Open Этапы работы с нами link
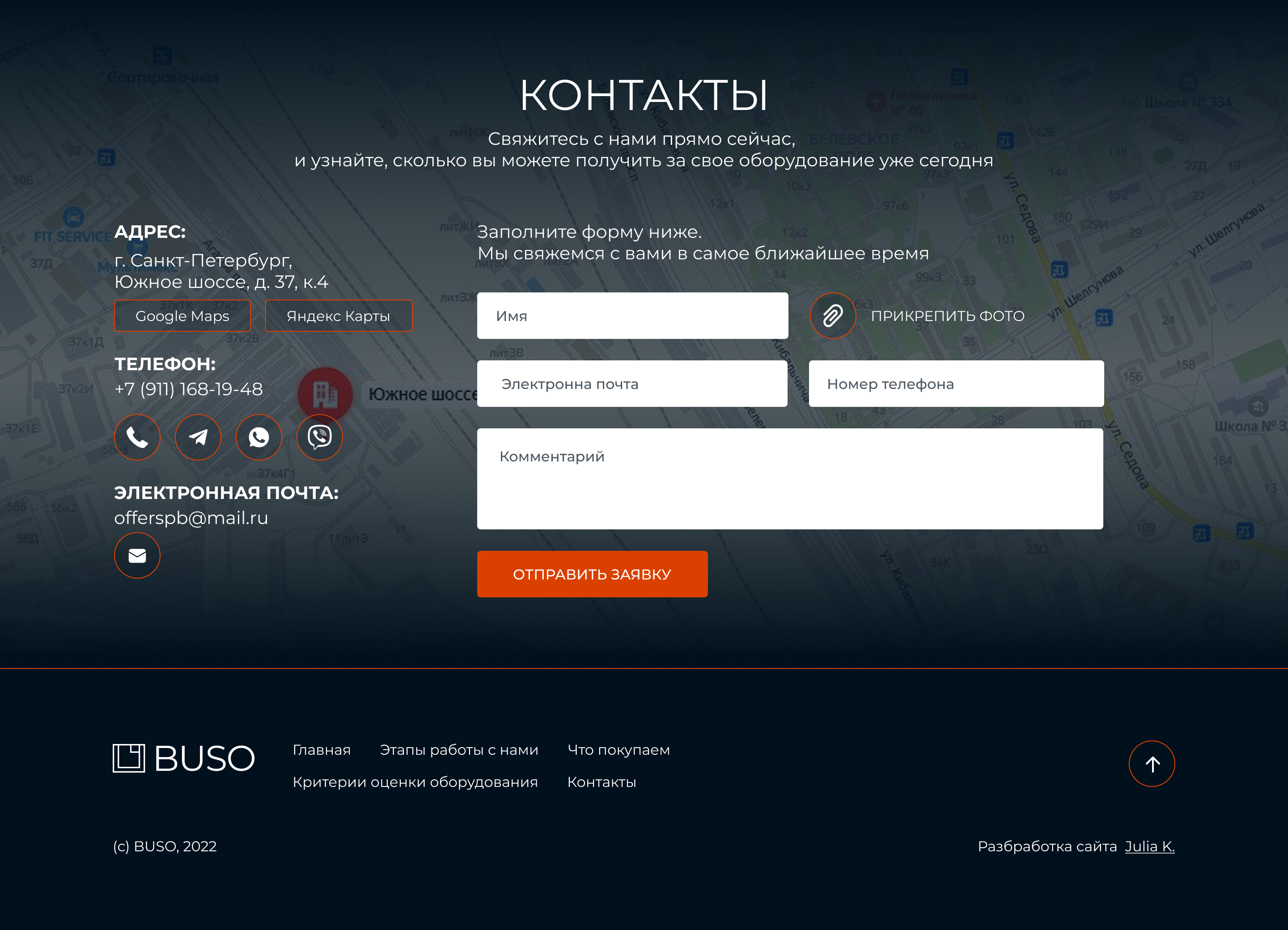The width and height of the screenshot is (1288, 930). click(x=459, y=750)
